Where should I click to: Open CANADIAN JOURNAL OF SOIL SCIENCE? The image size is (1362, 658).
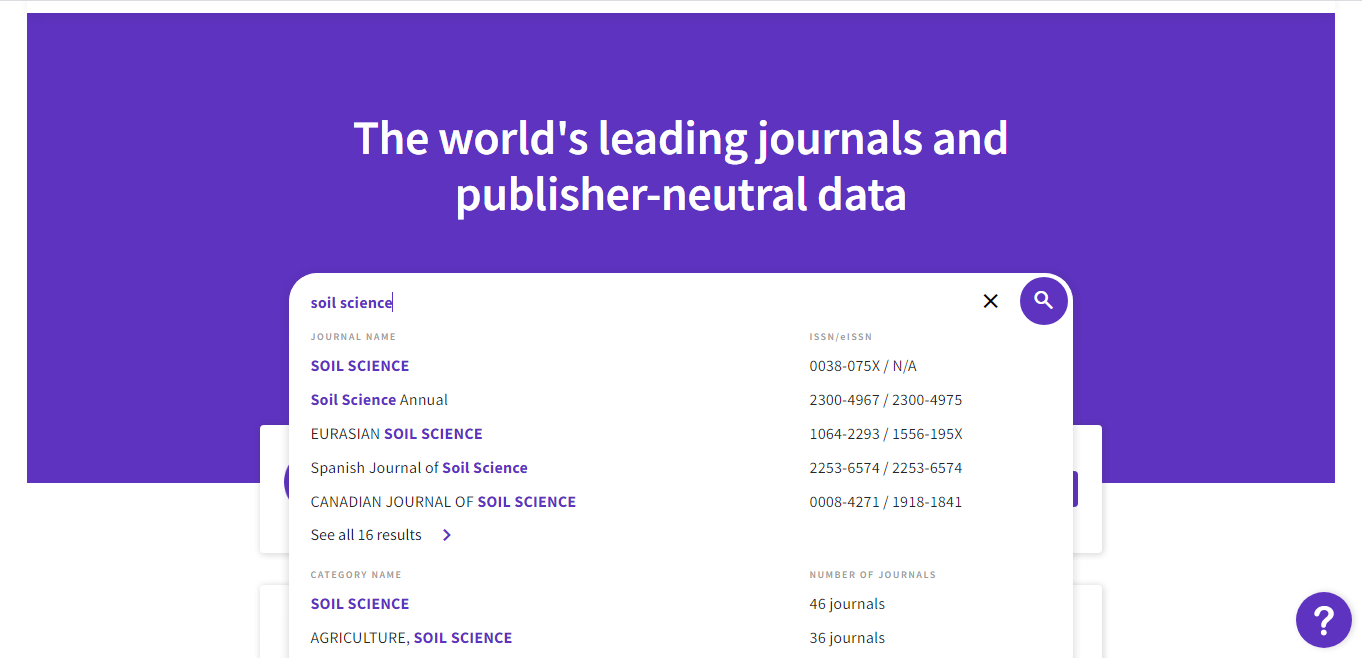pyautogui.click(x=443, y=502)
